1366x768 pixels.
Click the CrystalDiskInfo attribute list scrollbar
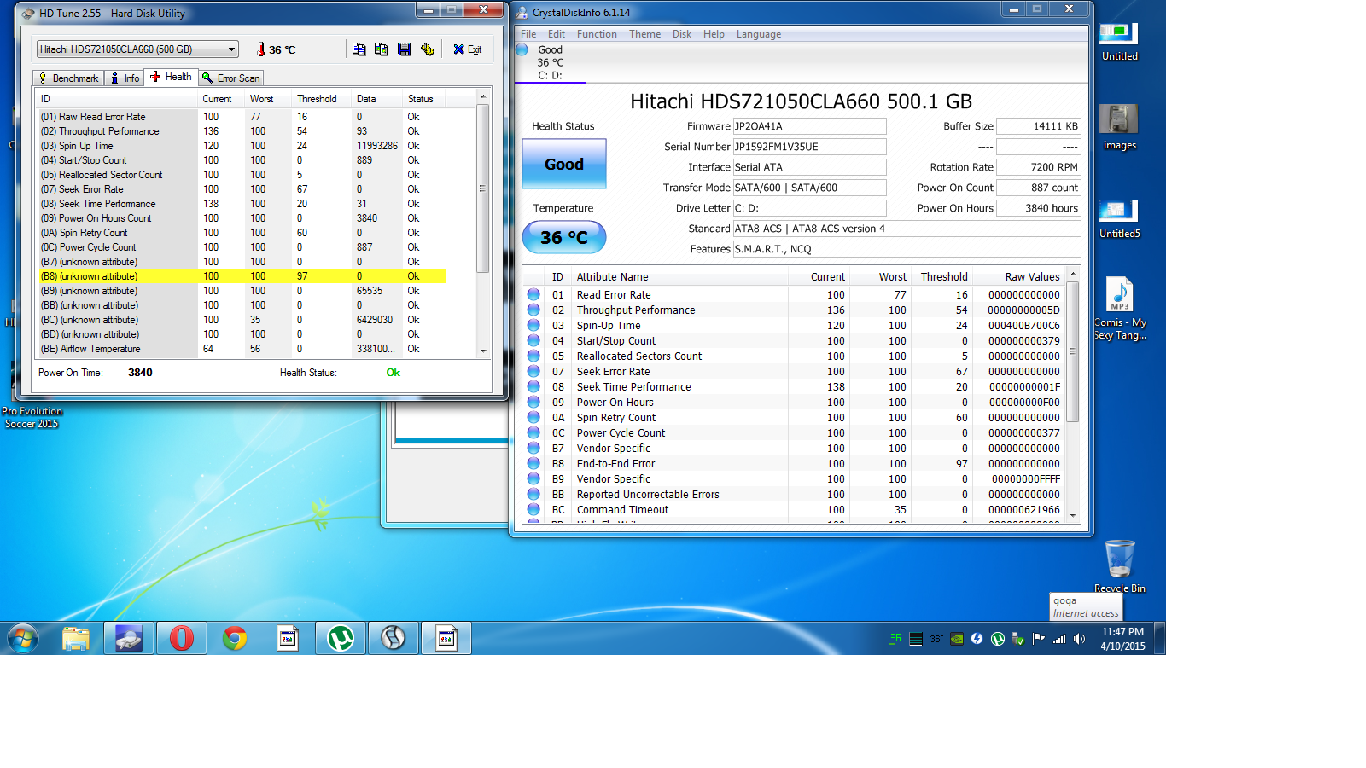(x=1074, y=350)
